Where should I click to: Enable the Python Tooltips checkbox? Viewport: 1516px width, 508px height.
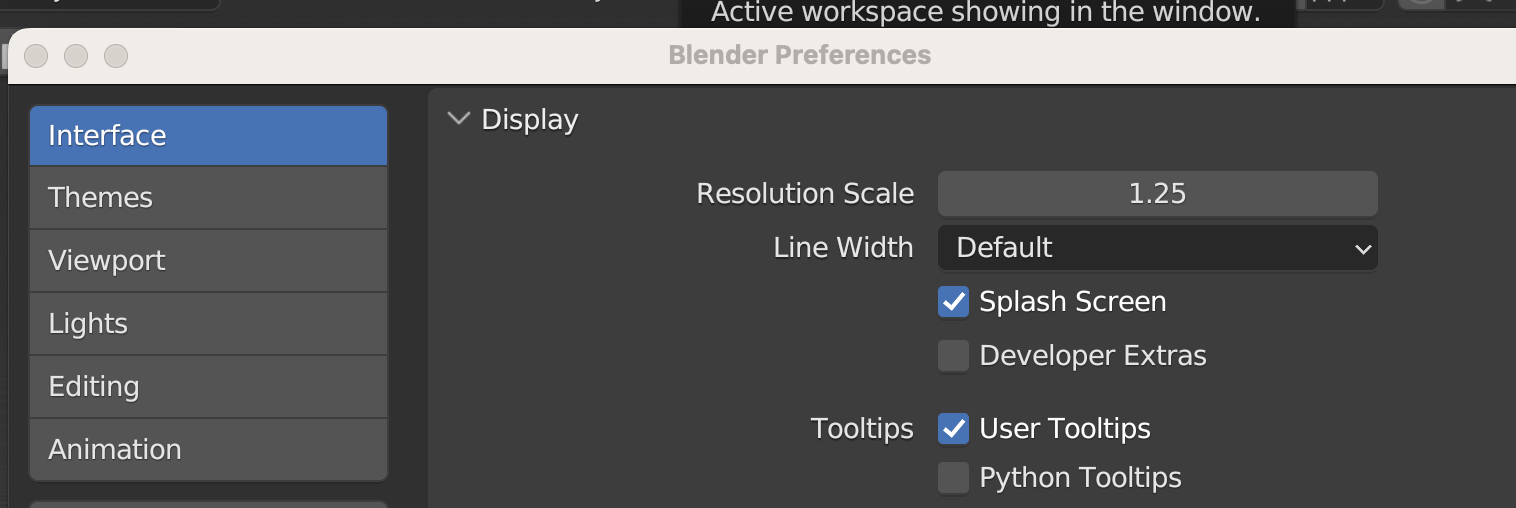coord(953,478)
